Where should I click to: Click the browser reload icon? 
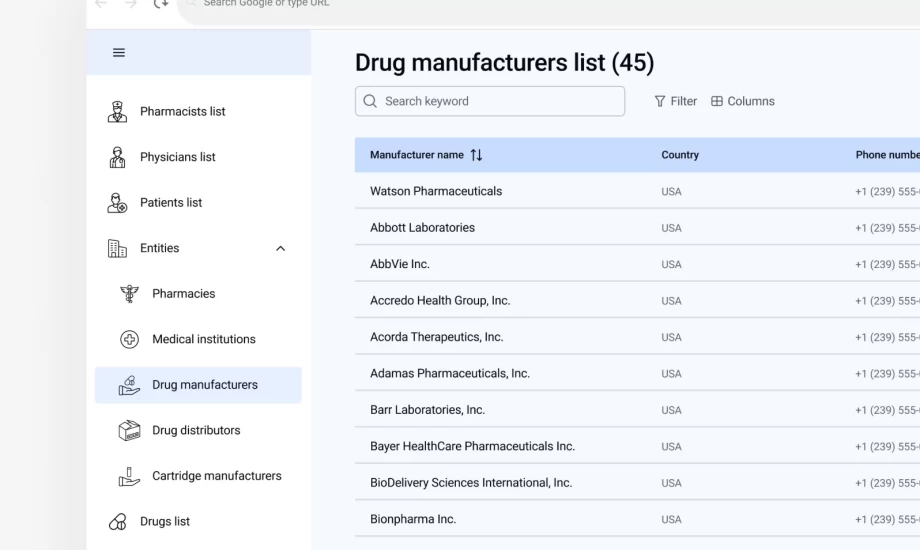pos(161,4)
